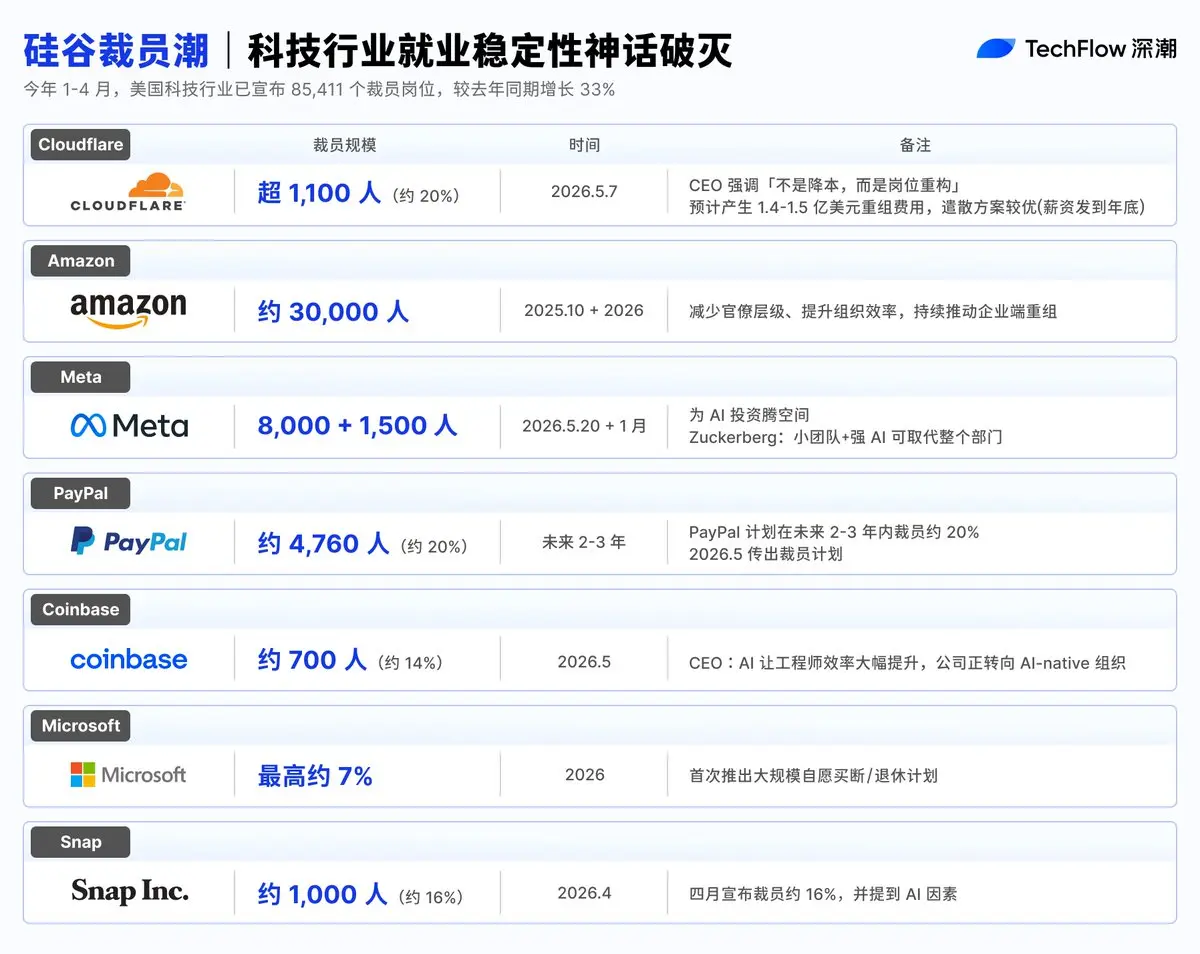
Task: Click the 未来 2-3 年 time cell
Action: [584, 542]
